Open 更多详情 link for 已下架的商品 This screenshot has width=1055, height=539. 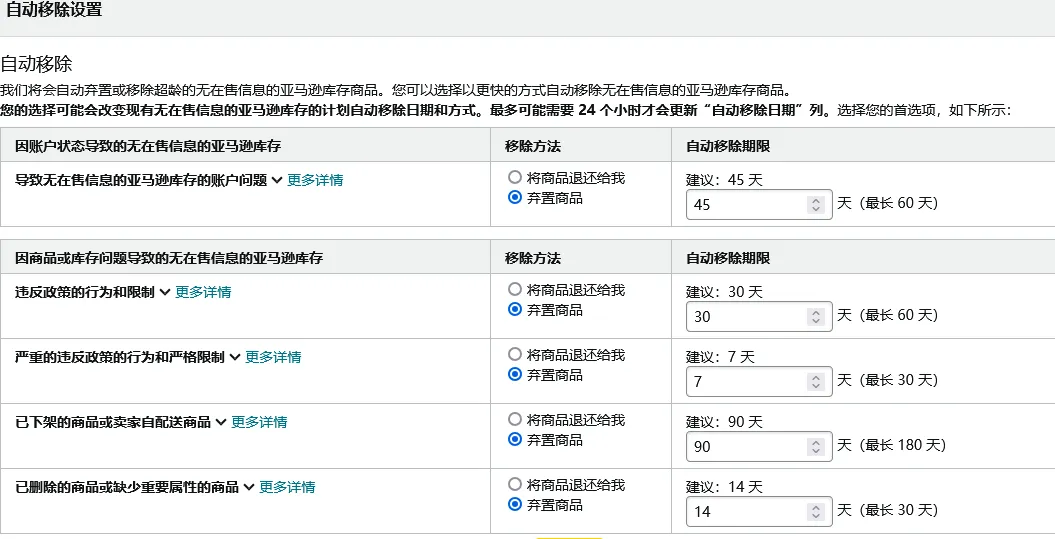[259, 422]
